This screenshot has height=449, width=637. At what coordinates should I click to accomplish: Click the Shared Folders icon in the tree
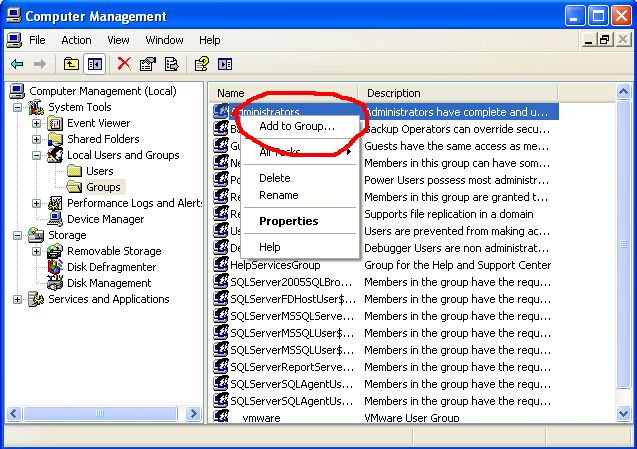pyautogui.click(x=55, y=139)
